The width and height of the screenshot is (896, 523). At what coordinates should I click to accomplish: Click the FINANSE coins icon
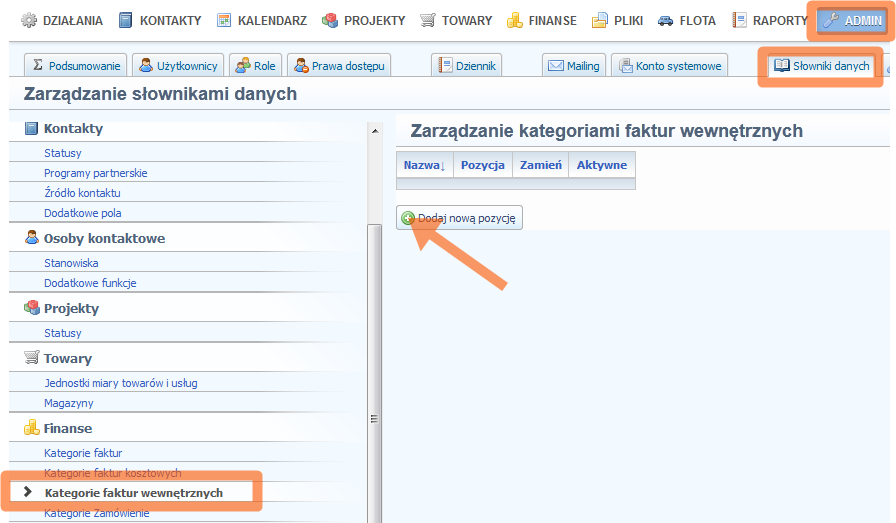(515, 20)
